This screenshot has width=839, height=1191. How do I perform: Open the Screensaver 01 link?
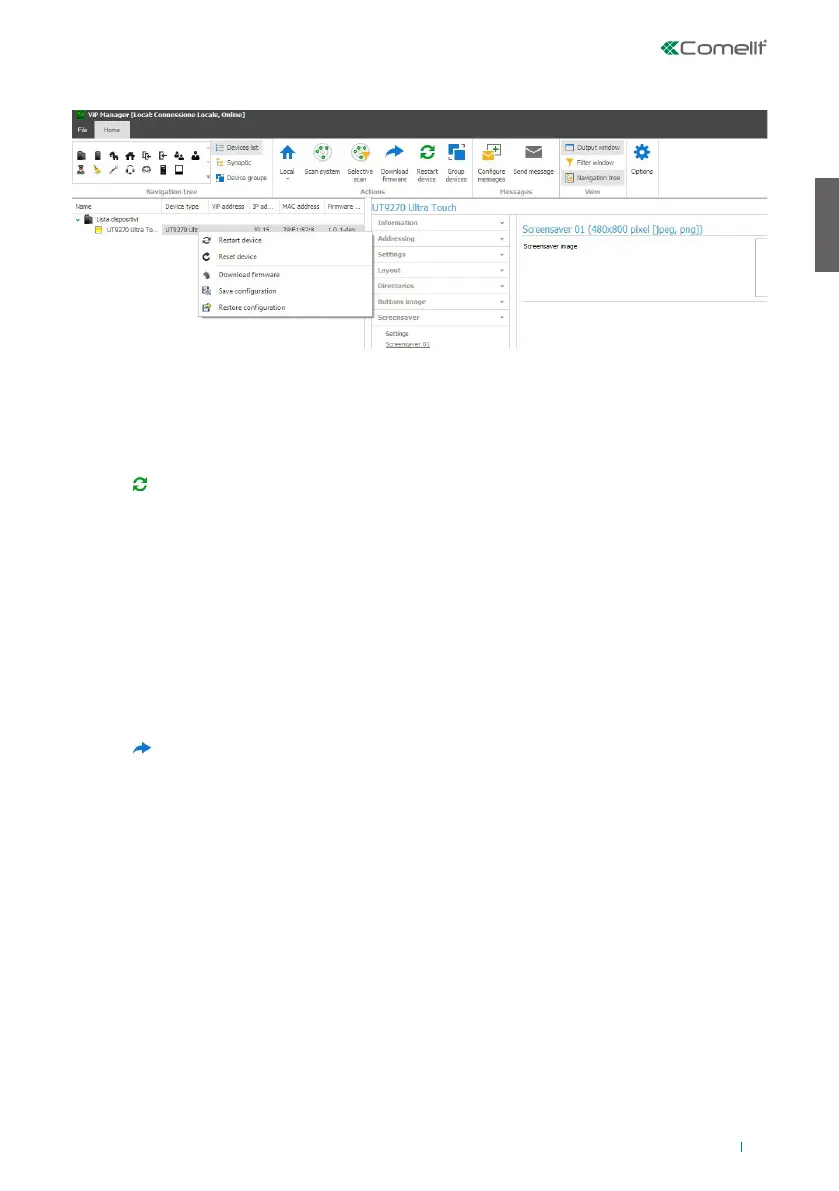click(407, 345)
